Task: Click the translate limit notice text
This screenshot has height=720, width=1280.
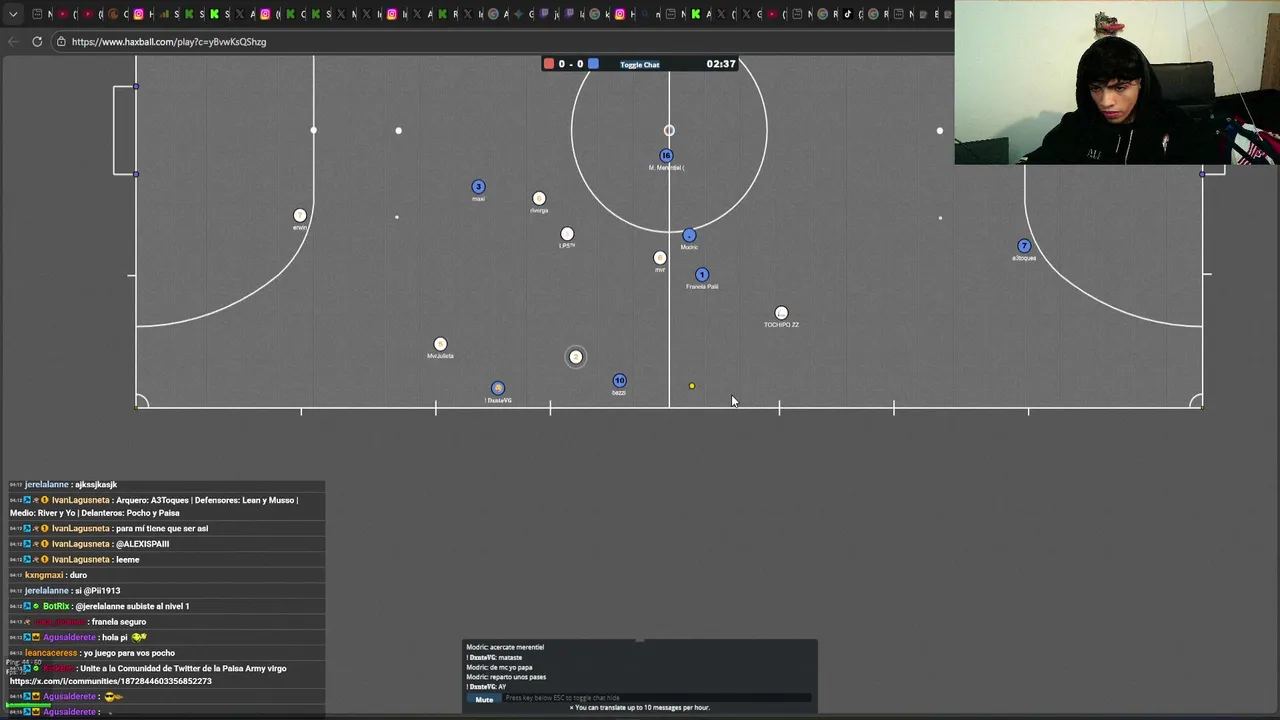Action: pos(642,708)
